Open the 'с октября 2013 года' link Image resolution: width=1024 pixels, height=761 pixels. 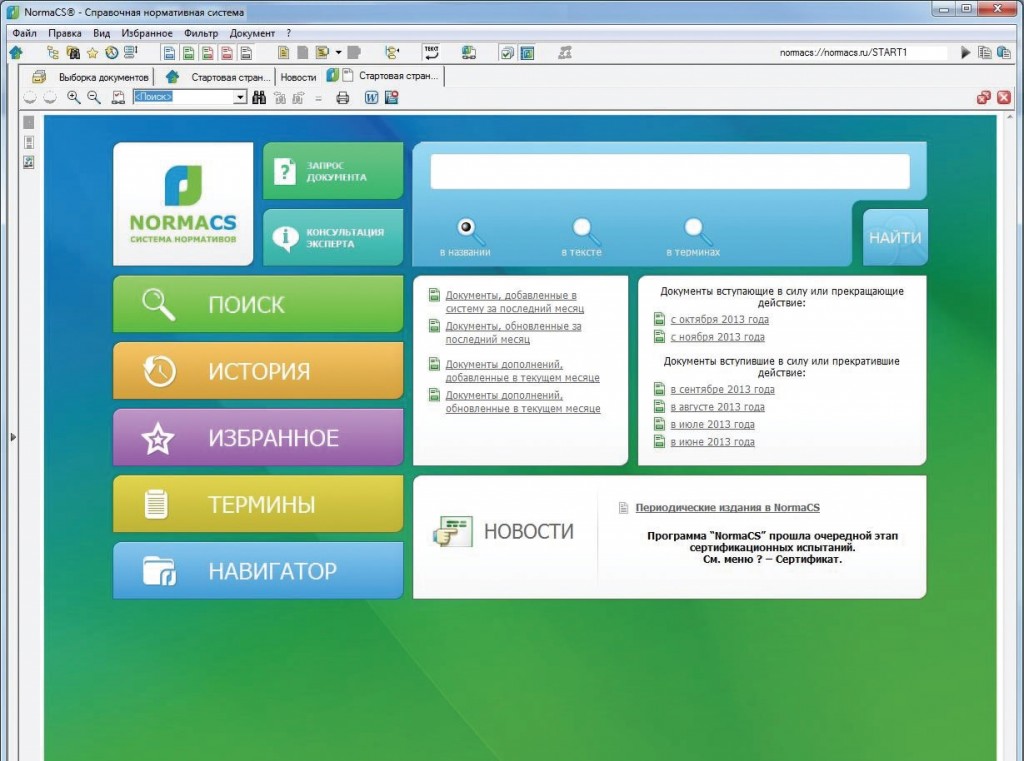[720, 319]
